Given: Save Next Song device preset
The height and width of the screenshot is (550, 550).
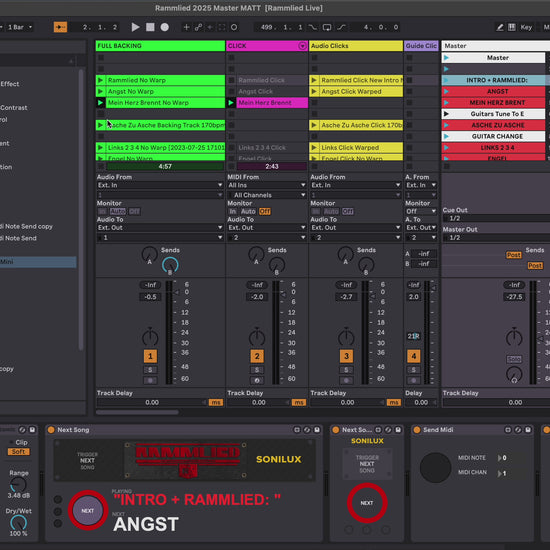Looking at the screenshot, I should (x=317, y=430).
